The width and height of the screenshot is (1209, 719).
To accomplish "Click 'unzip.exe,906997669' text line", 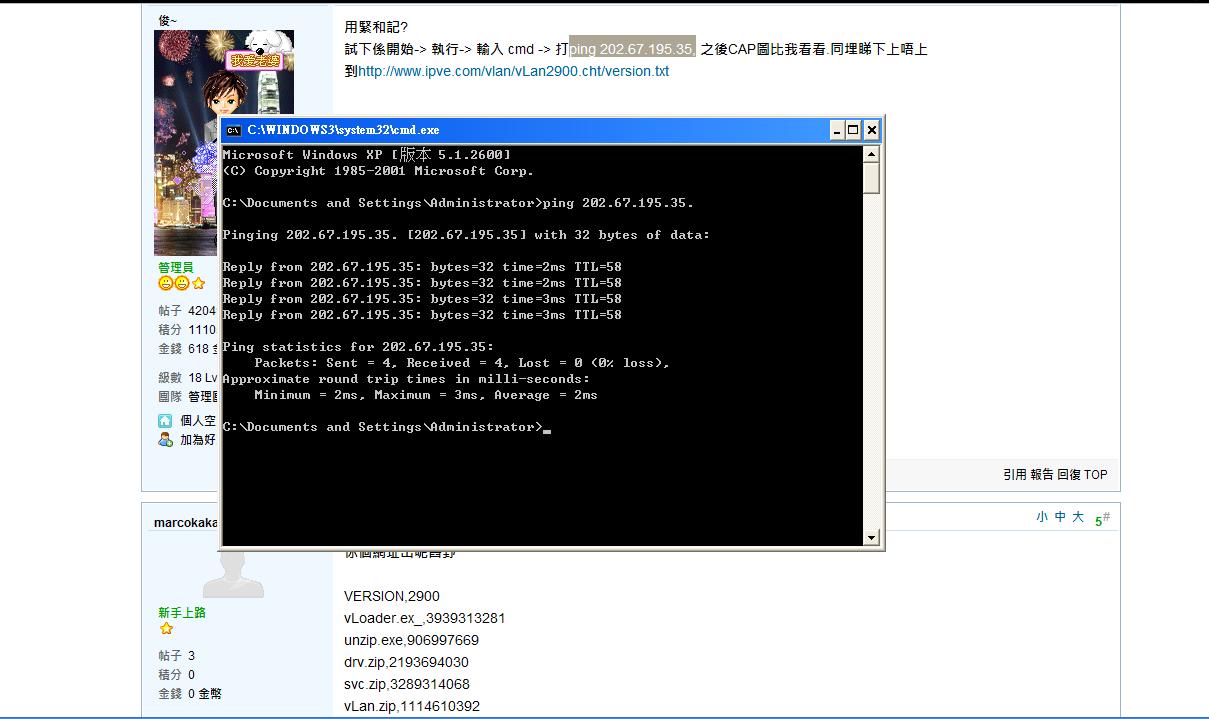I will tap(412, 640).
